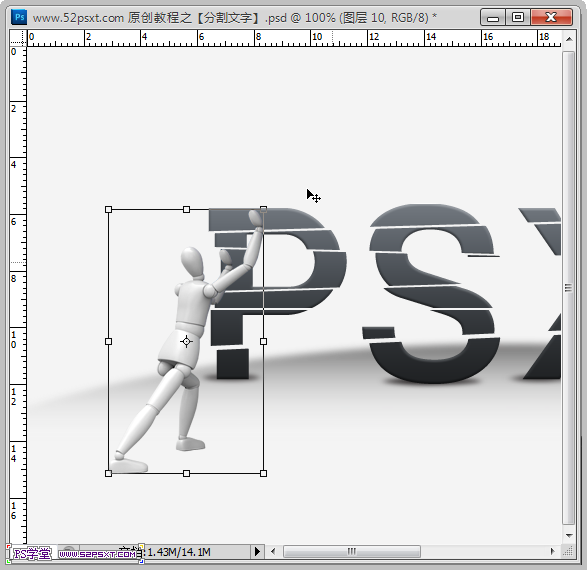The width and height of the screenshot is (587, 570).
Task: Maximize the document window
Action: click(x=518, y=17)
